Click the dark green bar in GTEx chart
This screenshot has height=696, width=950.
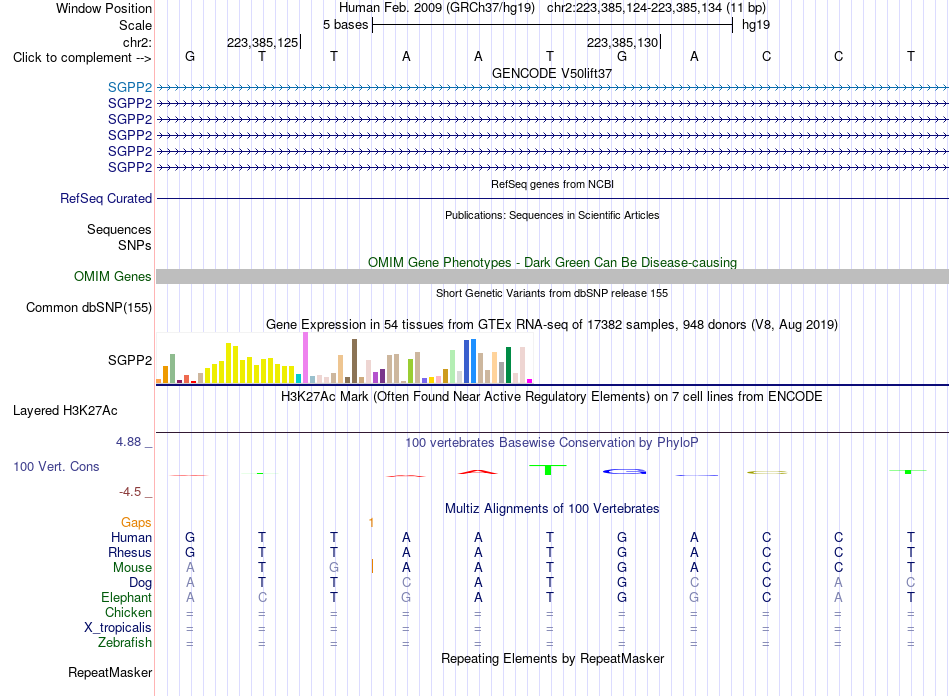(508, 365)
